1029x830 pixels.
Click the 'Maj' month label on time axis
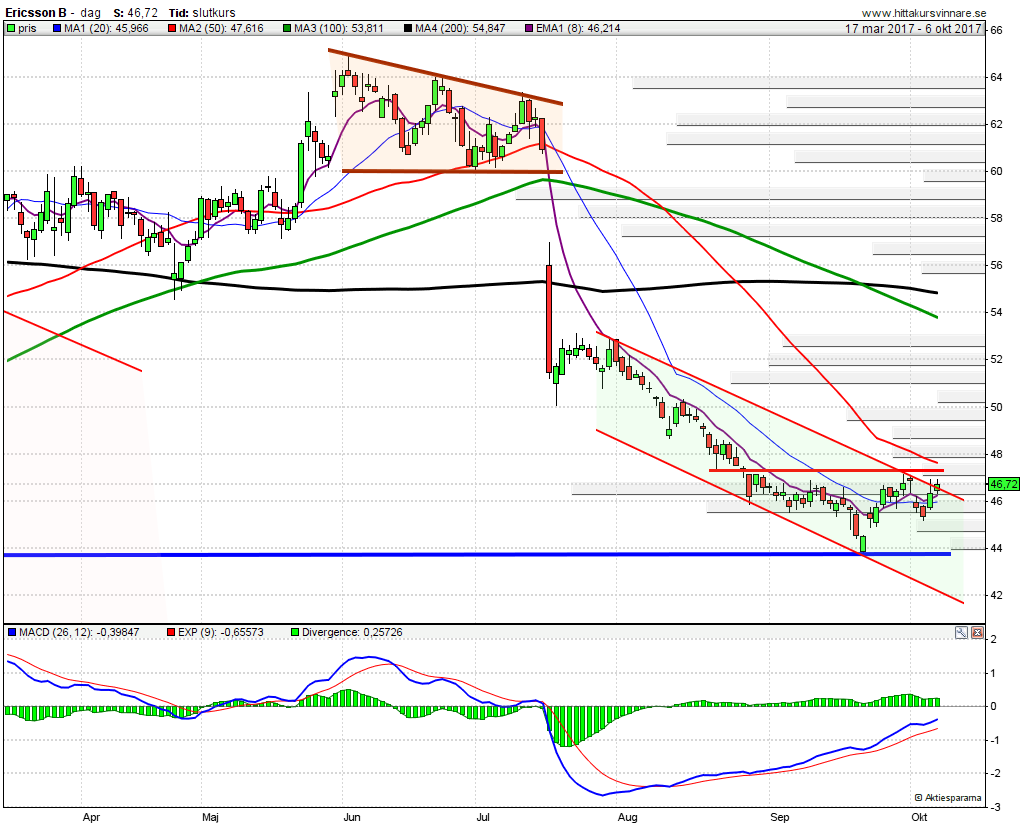click(x=210, y=818)
